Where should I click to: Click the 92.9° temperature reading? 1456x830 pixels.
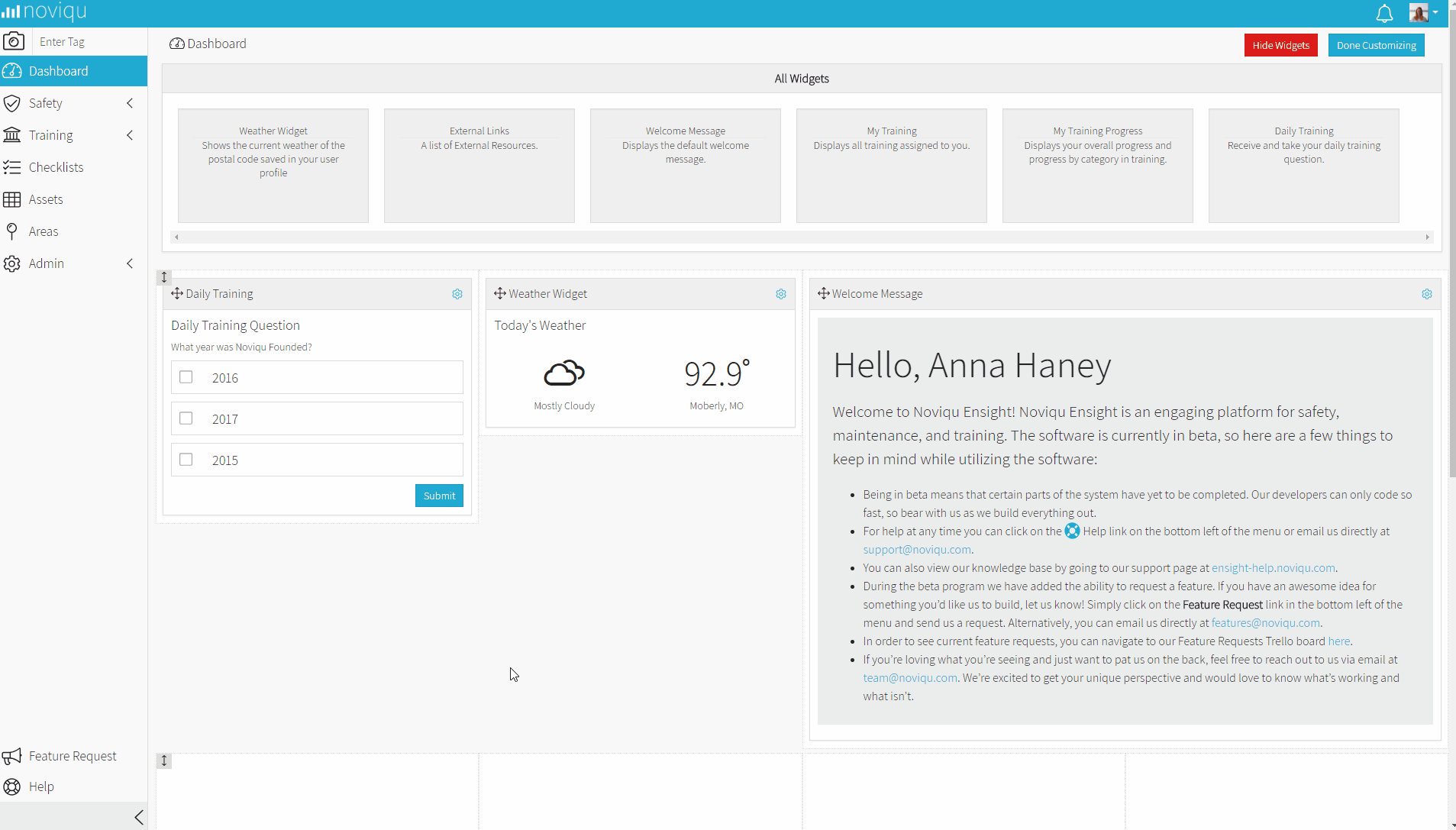coord(717,373)
